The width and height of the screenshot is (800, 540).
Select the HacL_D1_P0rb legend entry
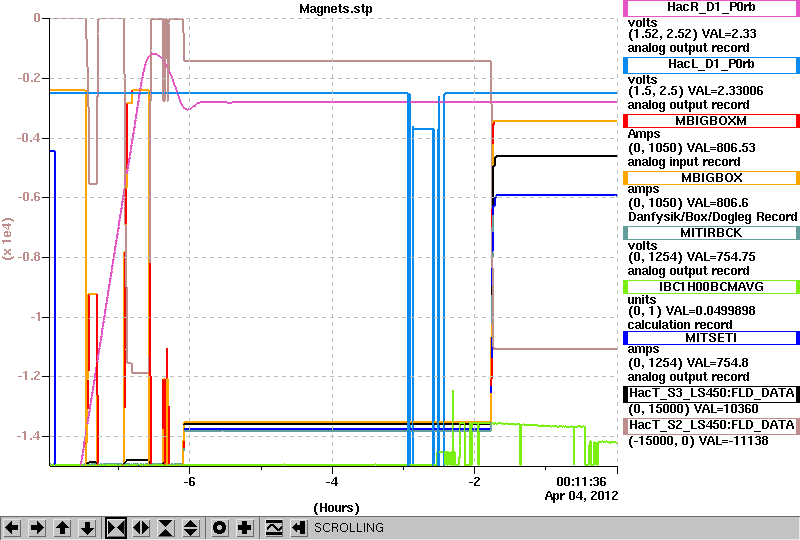click(711, 64)
